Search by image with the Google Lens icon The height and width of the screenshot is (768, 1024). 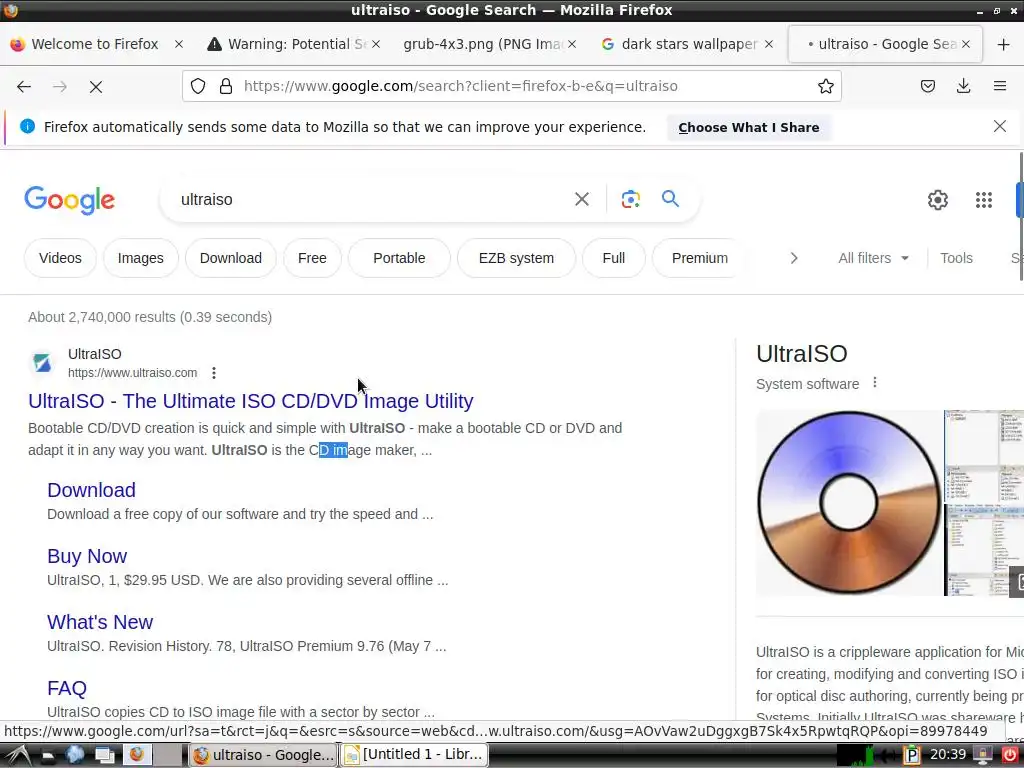(x=631, y=199)
